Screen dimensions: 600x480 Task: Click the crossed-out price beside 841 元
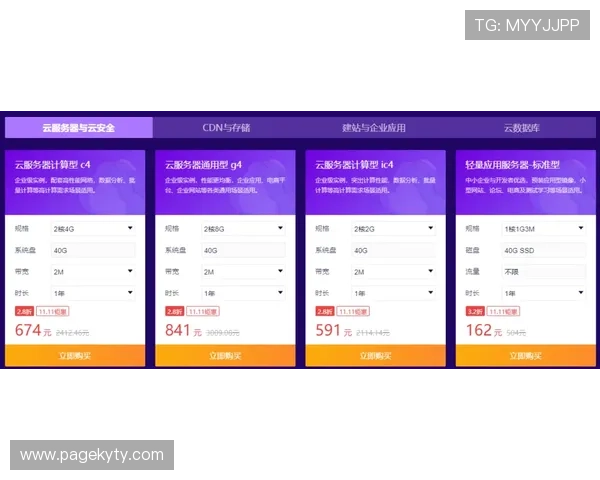click(223, 333)
